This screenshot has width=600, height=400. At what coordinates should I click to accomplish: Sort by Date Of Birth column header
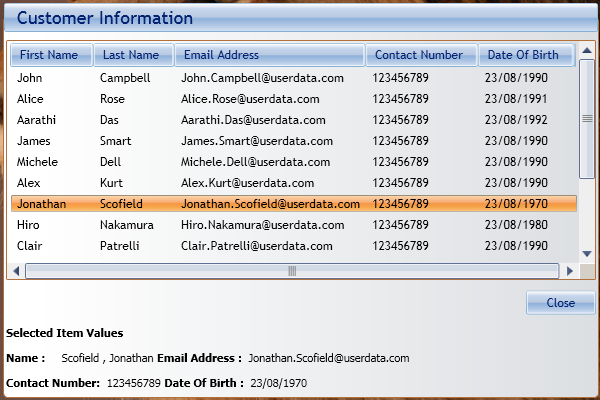526,55
